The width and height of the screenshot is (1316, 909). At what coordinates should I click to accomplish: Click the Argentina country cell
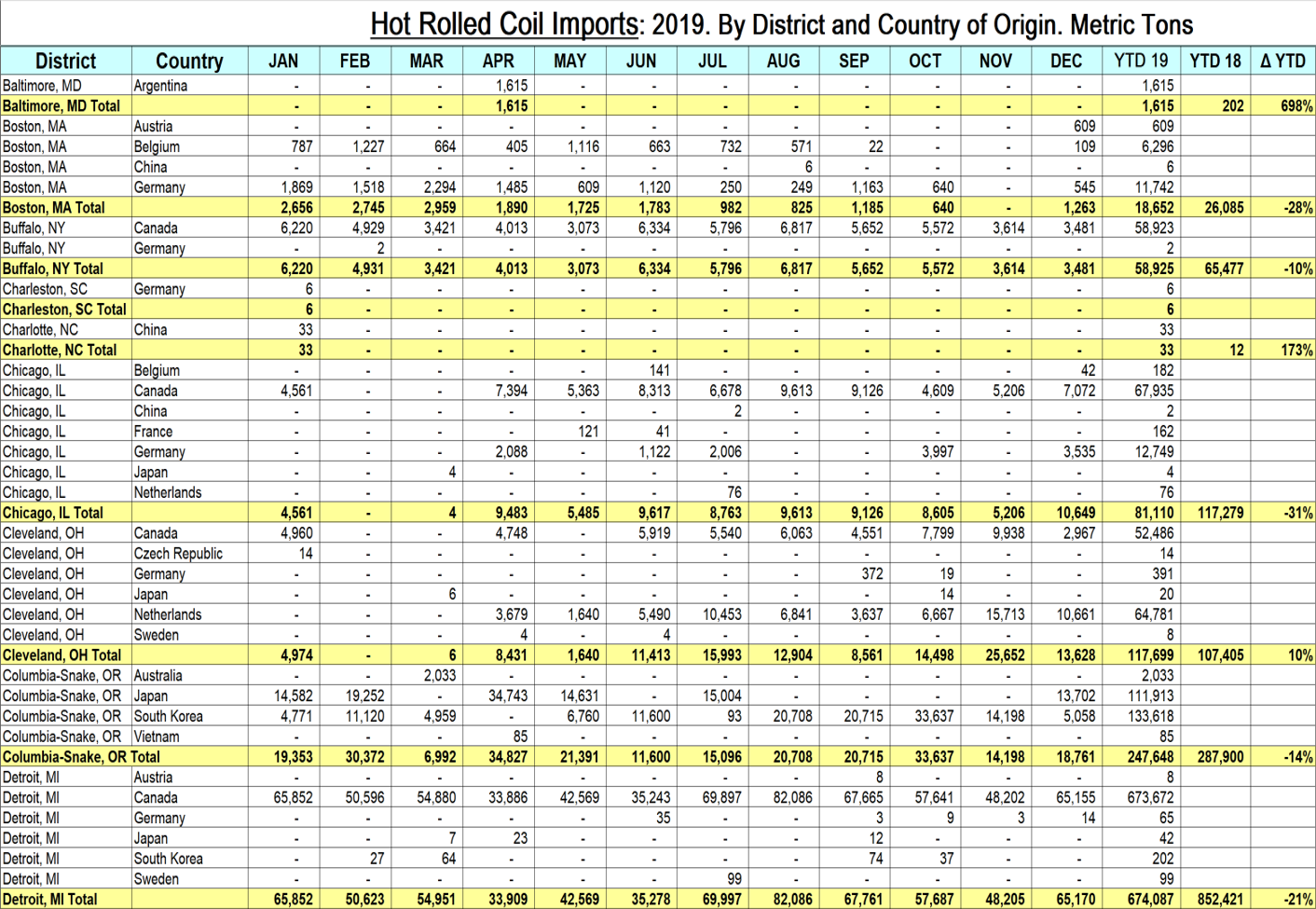click(x=160, y=86)
